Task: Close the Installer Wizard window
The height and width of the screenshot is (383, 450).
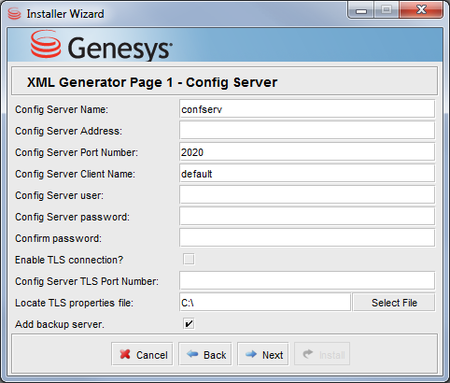Action: [421, 10]
